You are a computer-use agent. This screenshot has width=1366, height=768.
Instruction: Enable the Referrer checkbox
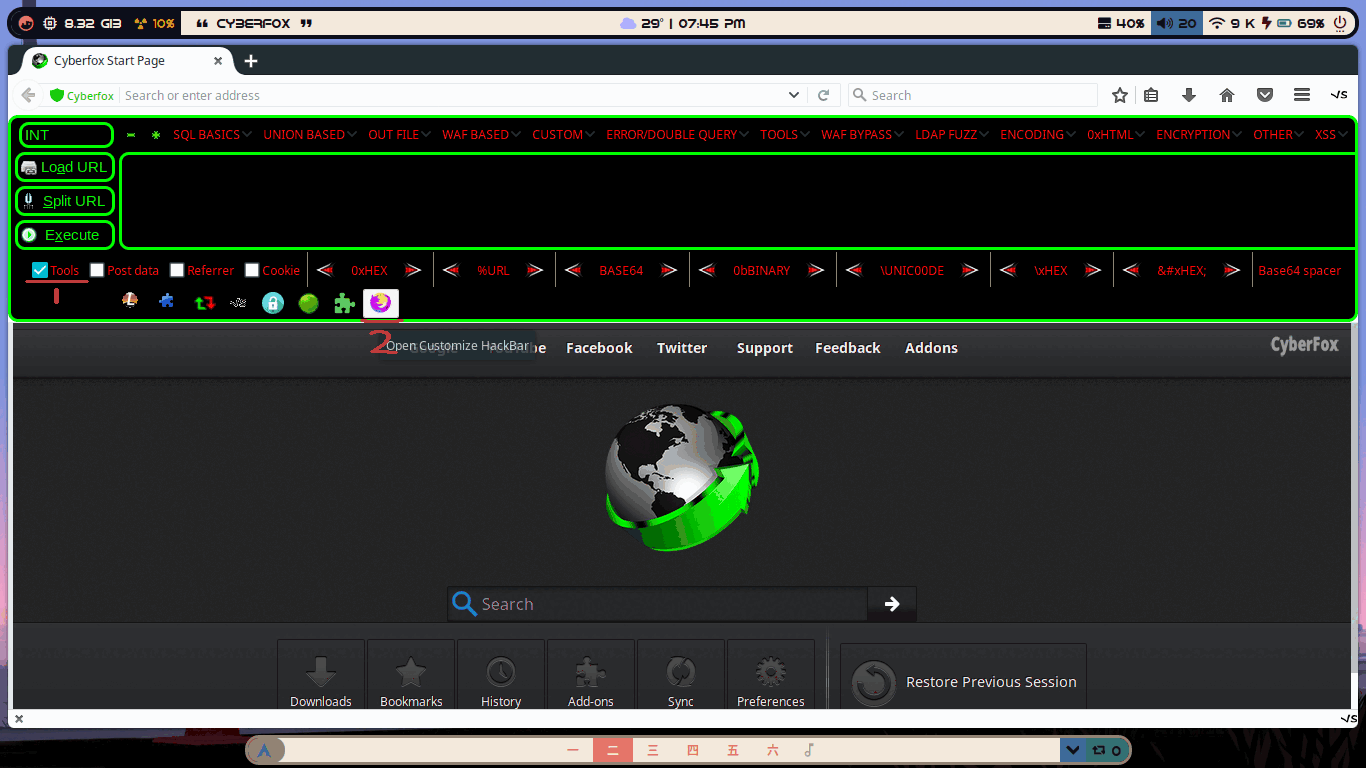coord(177,270)
